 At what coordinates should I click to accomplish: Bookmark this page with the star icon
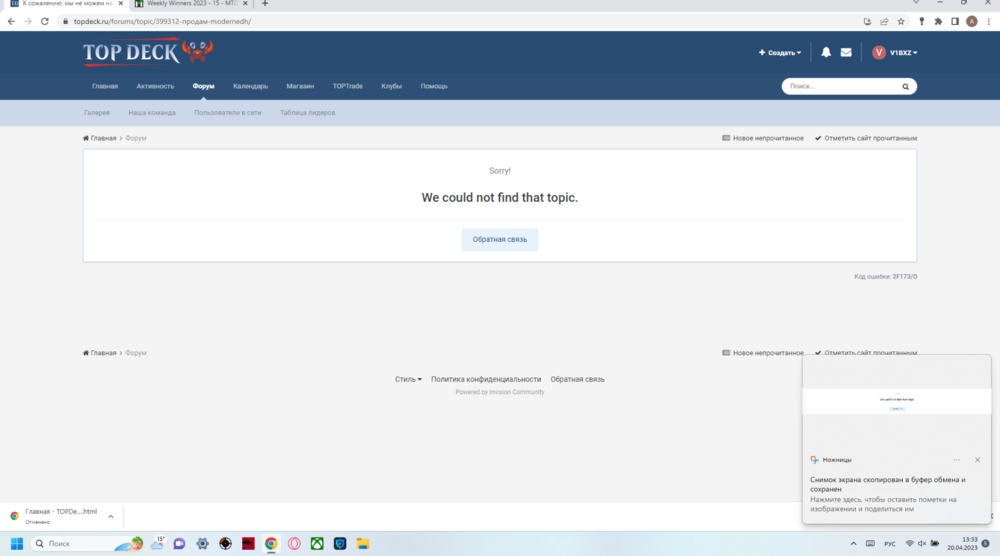point(901,21)
